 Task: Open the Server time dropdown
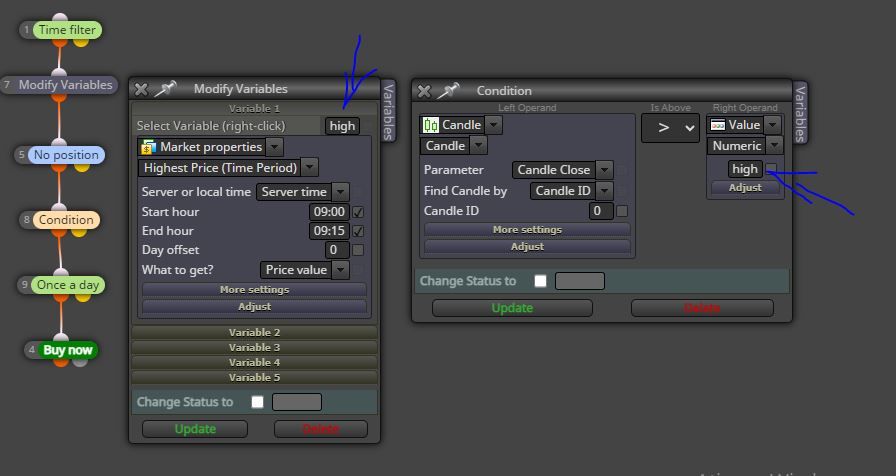pos(341,192)
